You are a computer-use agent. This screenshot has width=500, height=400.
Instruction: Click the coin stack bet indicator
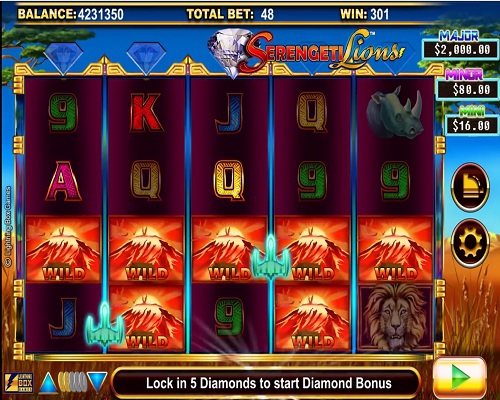pos(73,382)
